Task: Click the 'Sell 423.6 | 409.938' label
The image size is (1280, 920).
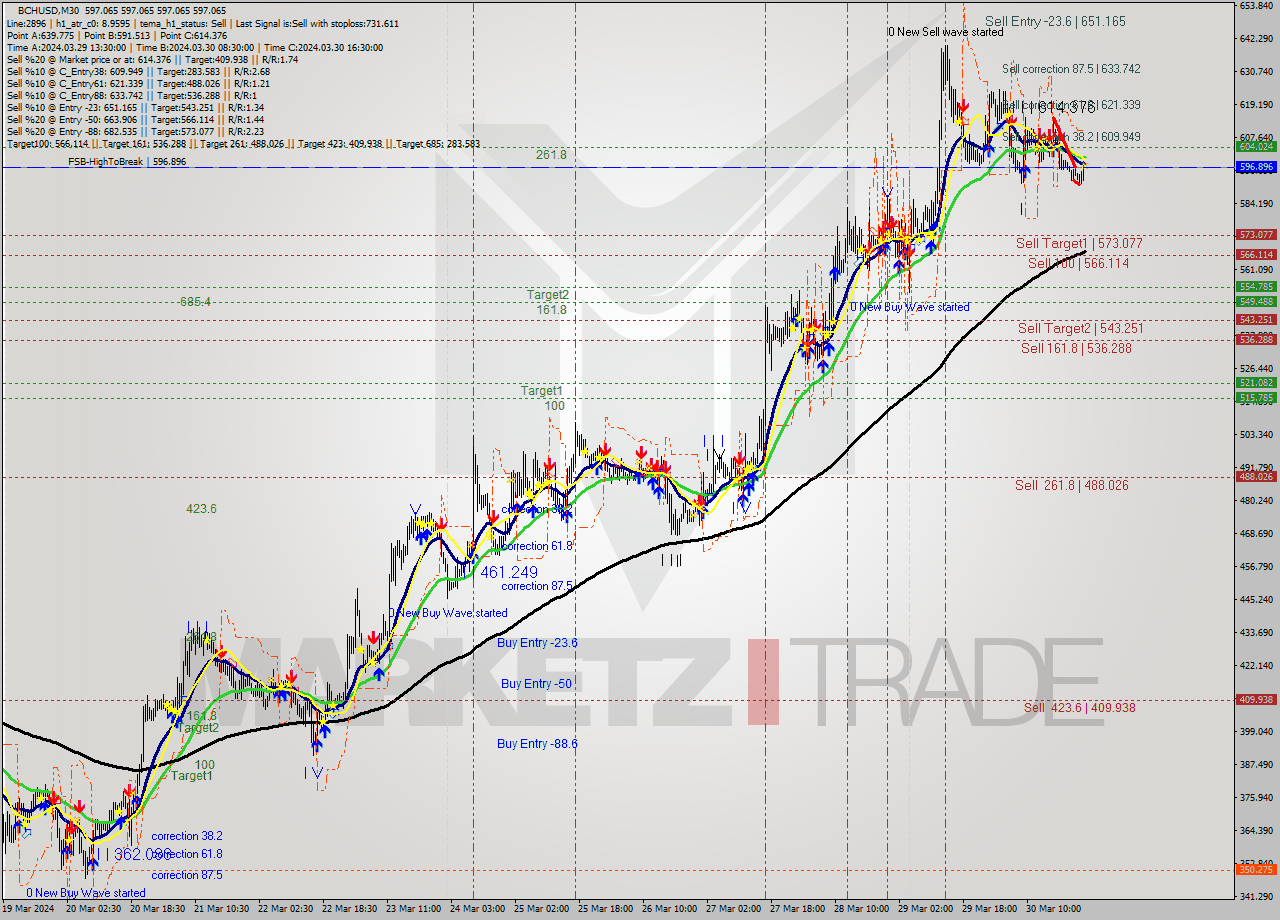Action: 1080,707
